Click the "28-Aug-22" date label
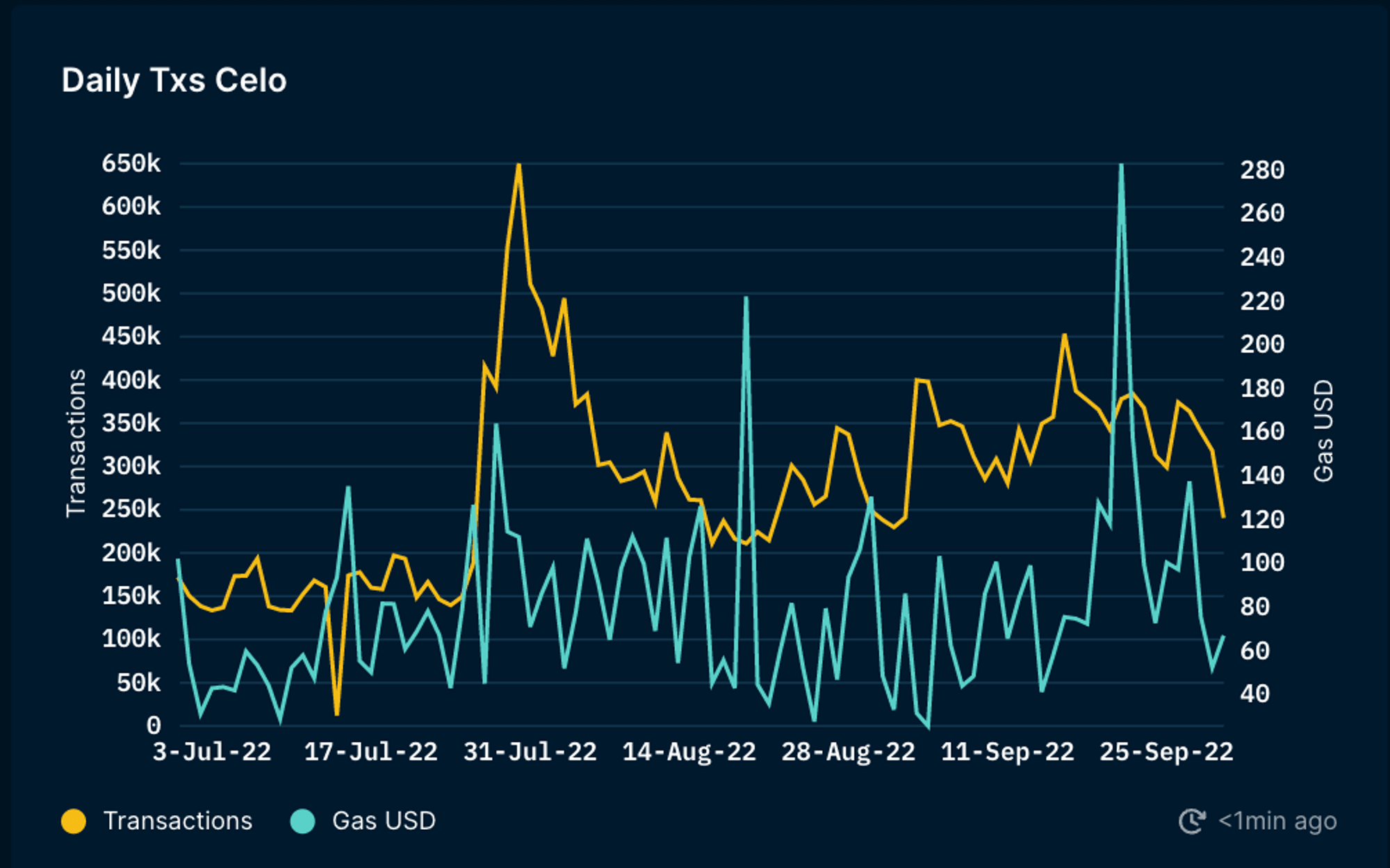This screenshot has width=1390, height=868. coord(849,752)
